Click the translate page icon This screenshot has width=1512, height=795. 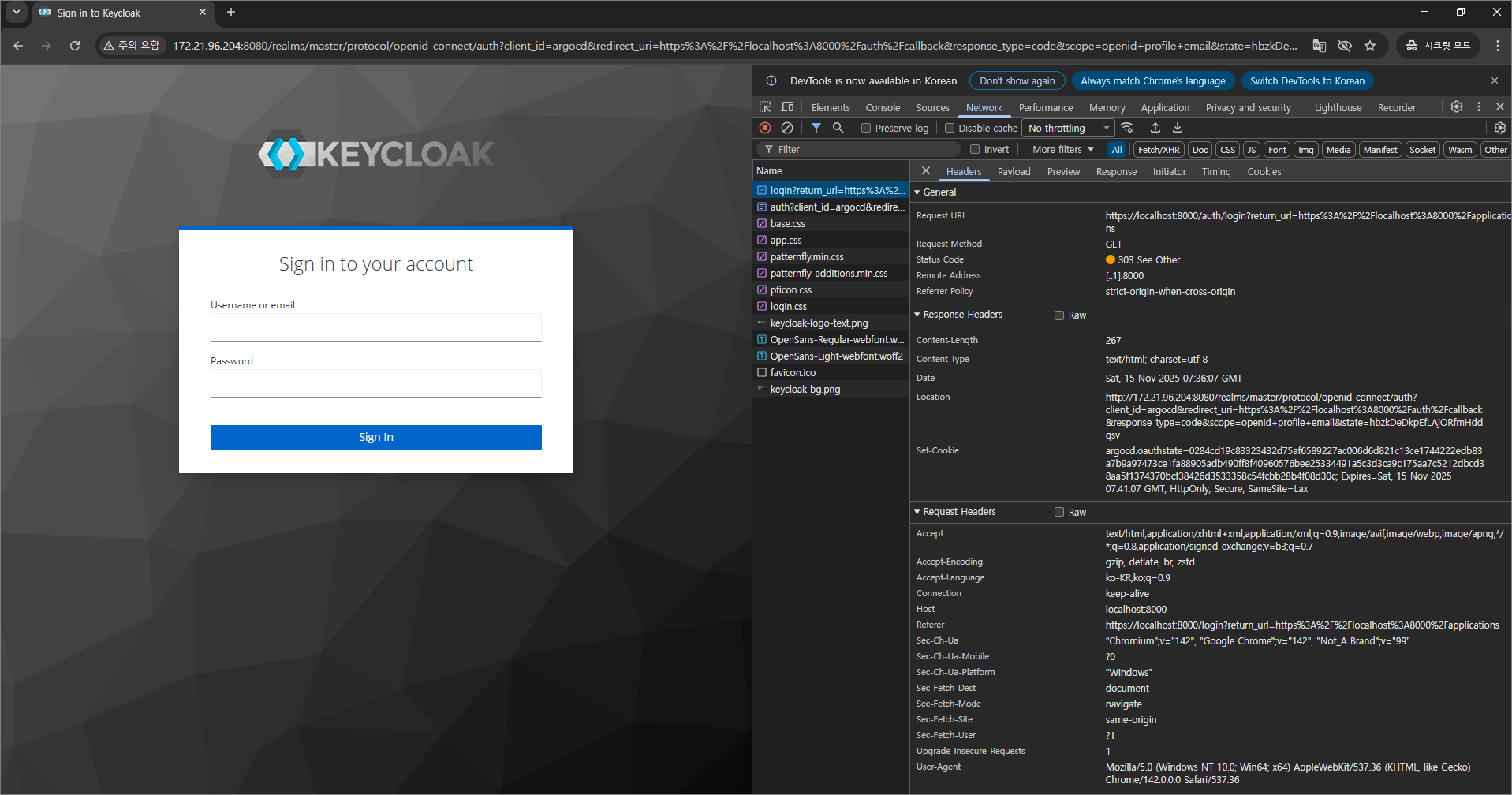[1319, 46]
